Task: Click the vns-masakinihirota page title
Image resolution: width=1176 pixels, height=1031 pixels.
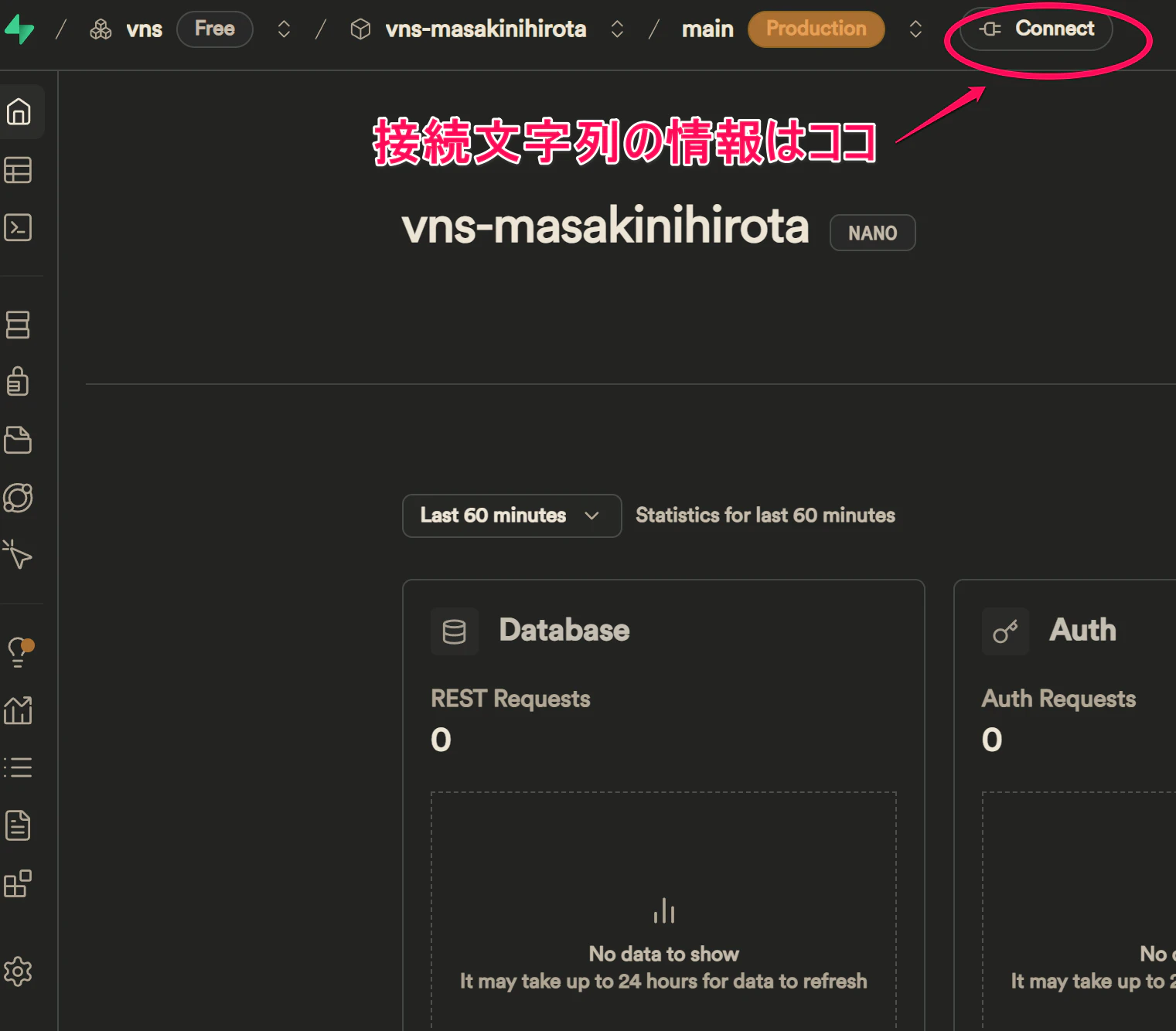Action: coord(605,227)
